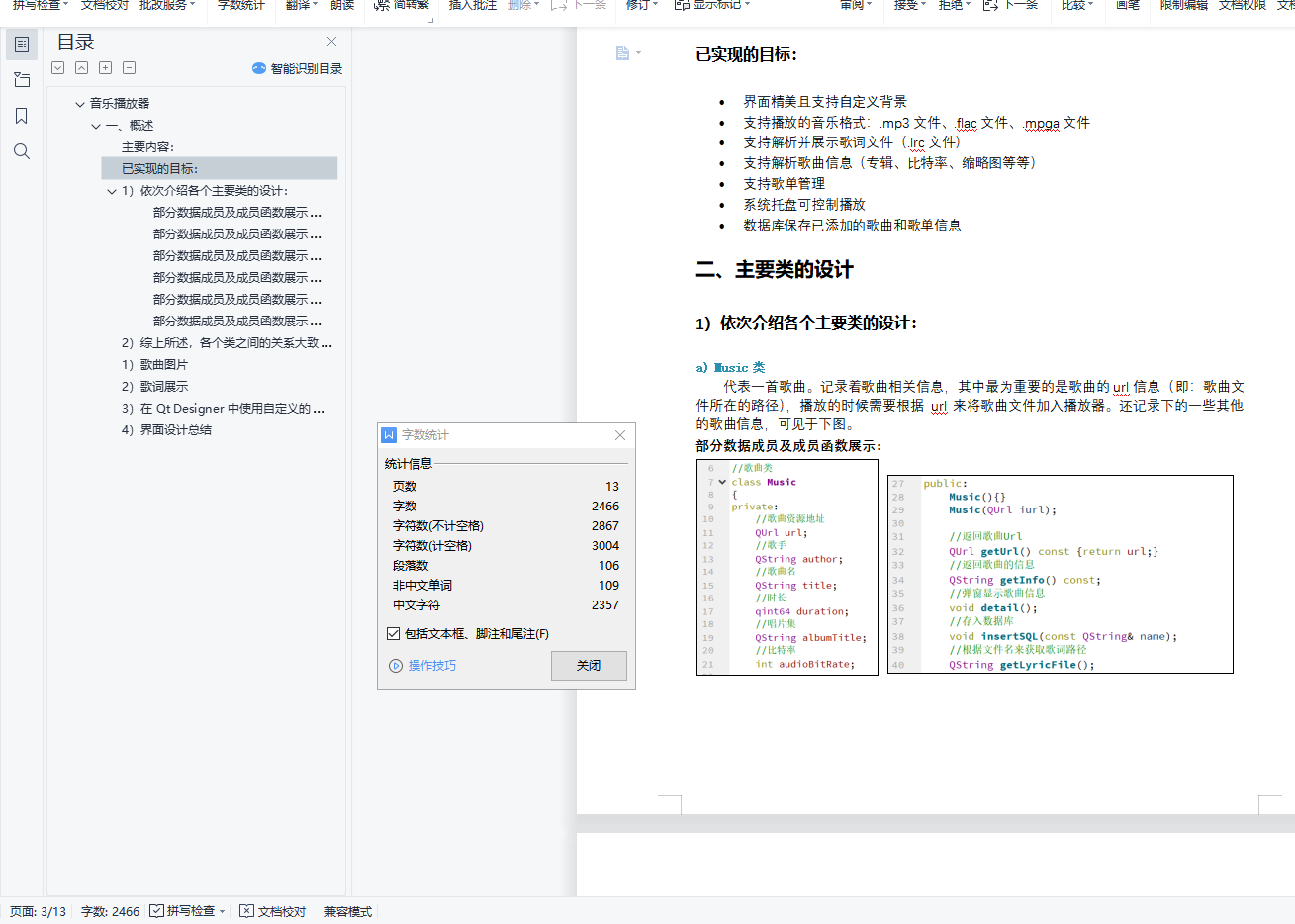Click 插入批注 in the ribbon
The image size is (1295, 924).
473,6
